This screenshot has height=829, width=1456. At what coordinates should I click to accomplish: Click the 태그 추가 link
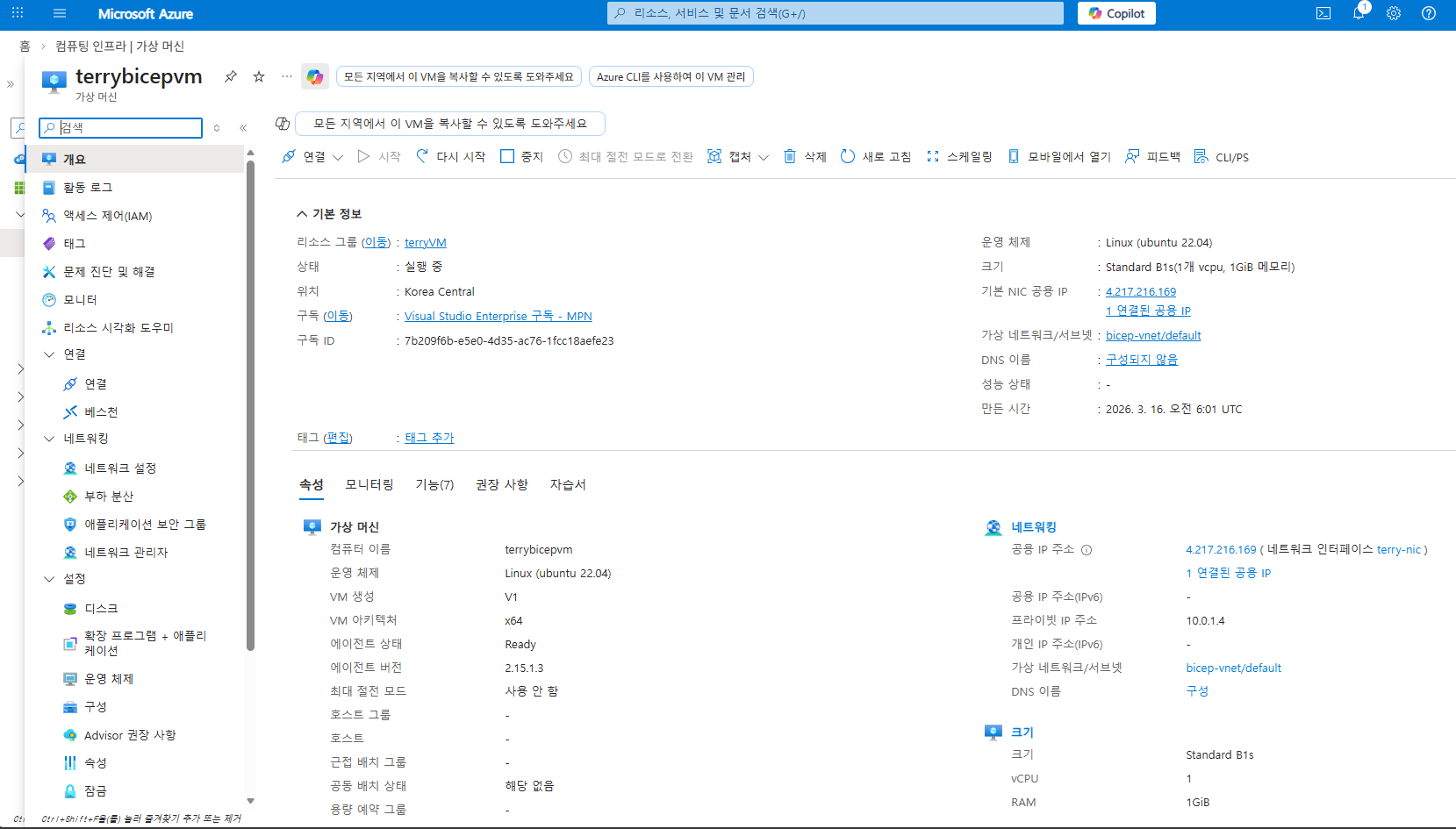tap(429, 437)
